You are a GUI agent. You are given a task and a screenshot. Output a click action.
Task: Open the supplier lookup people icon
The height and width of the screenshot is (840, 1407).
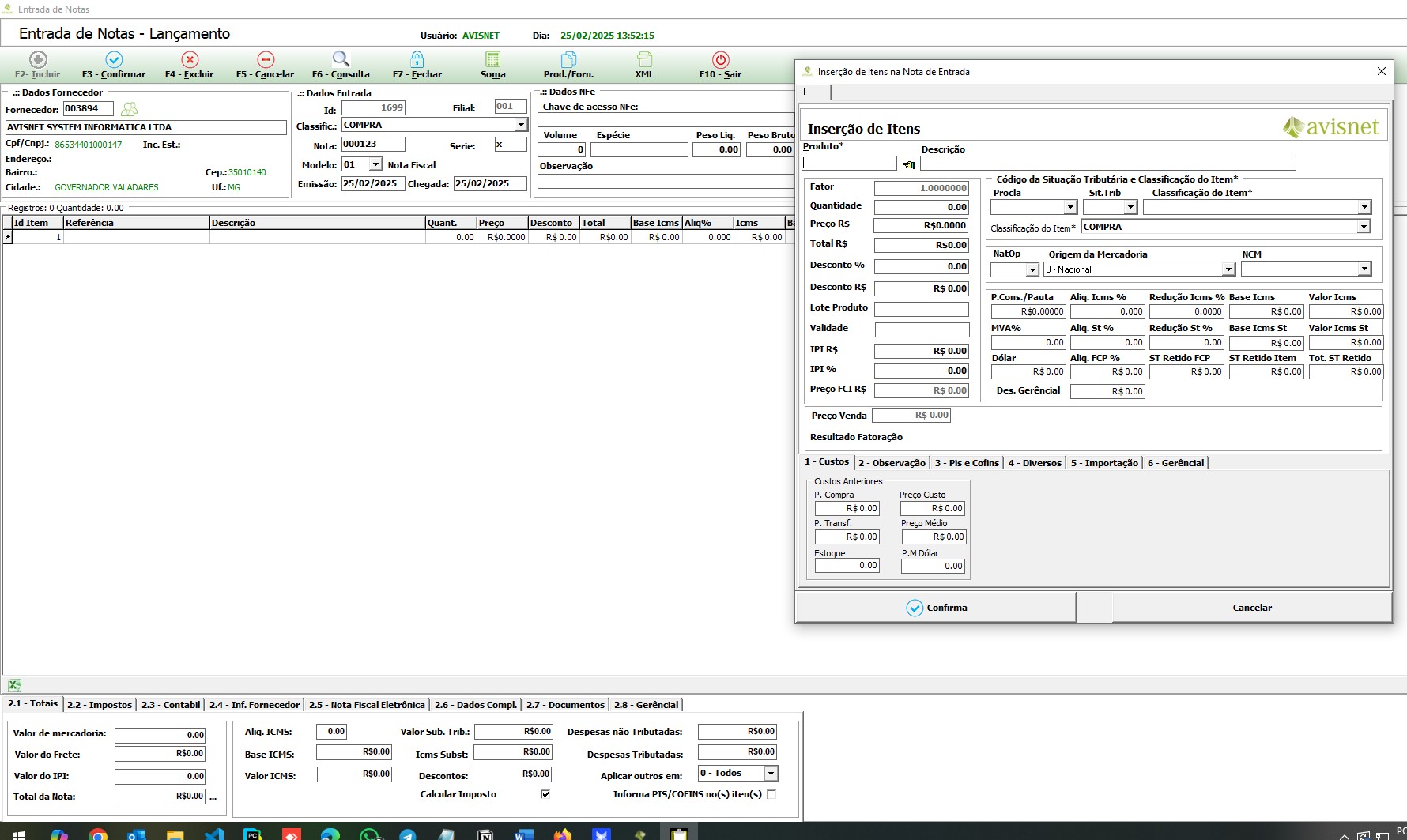coord(129,109)
